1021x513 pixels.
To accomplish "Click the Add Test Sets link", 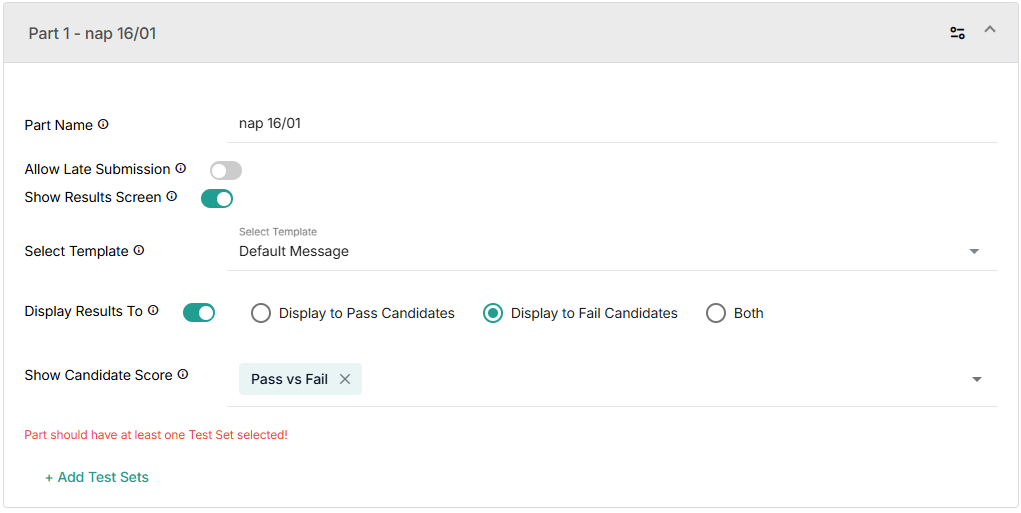I will [97, 477].
